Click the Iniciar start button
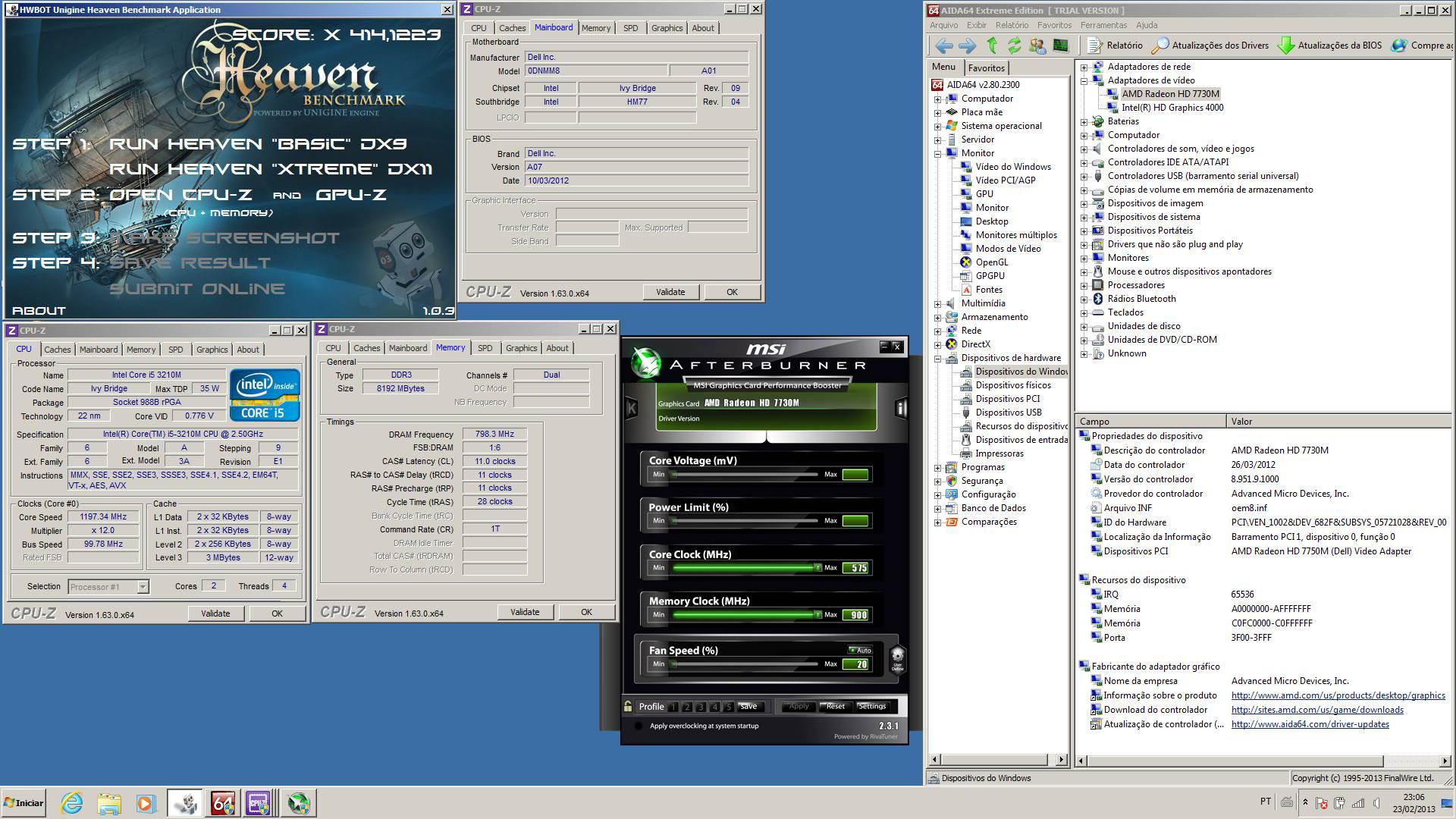 coord(24,803)
